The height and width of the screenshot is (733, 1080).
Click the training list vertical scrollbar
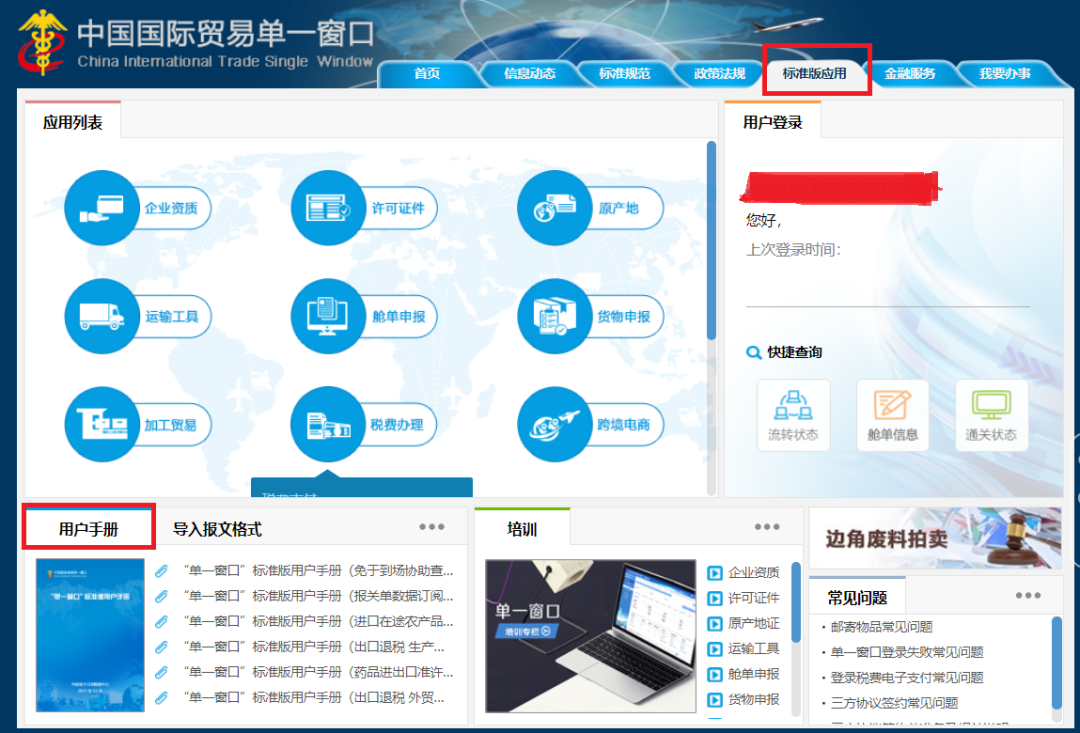796,602
